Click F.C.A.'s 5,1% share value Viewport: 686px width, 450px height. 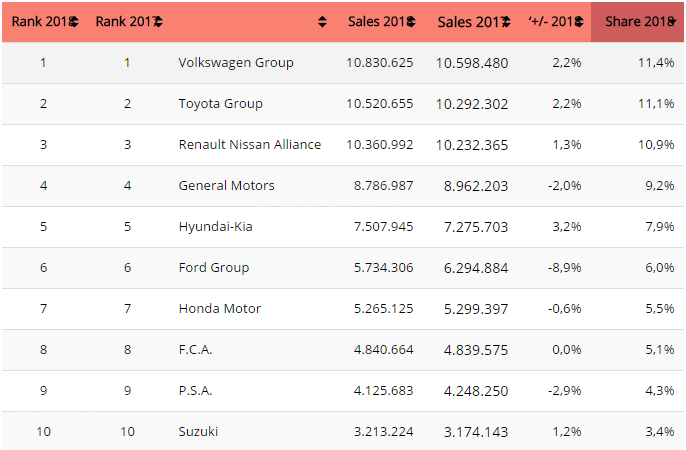(x=660, y=350)
